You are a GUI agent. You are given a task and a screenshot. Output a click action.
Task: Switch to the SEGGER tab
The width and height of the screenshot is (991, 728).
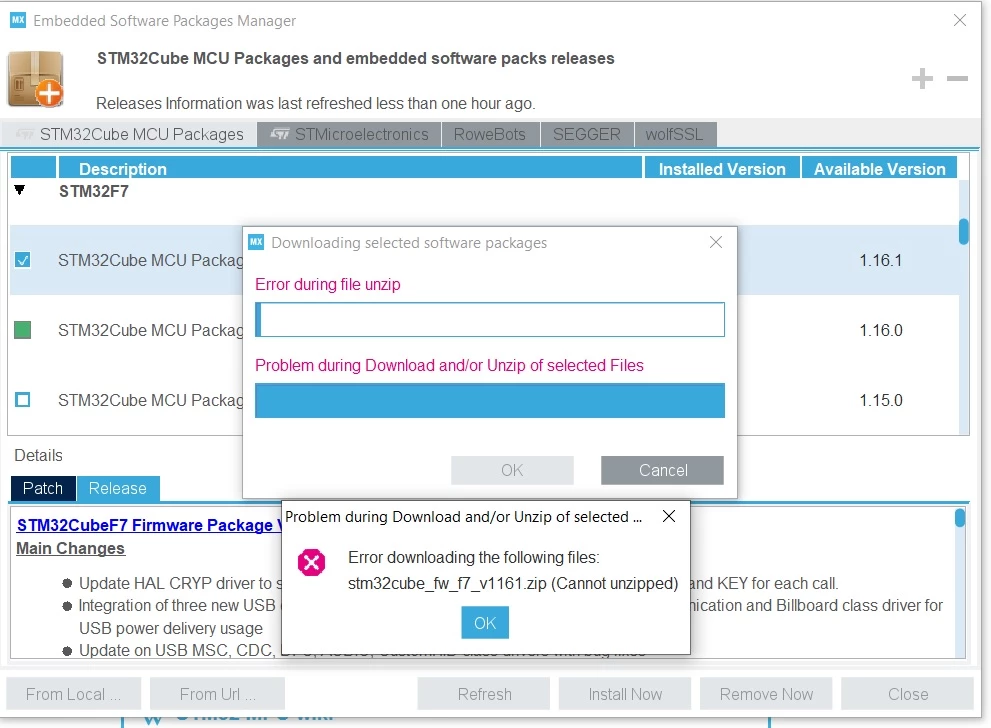[x=587, y=135]
